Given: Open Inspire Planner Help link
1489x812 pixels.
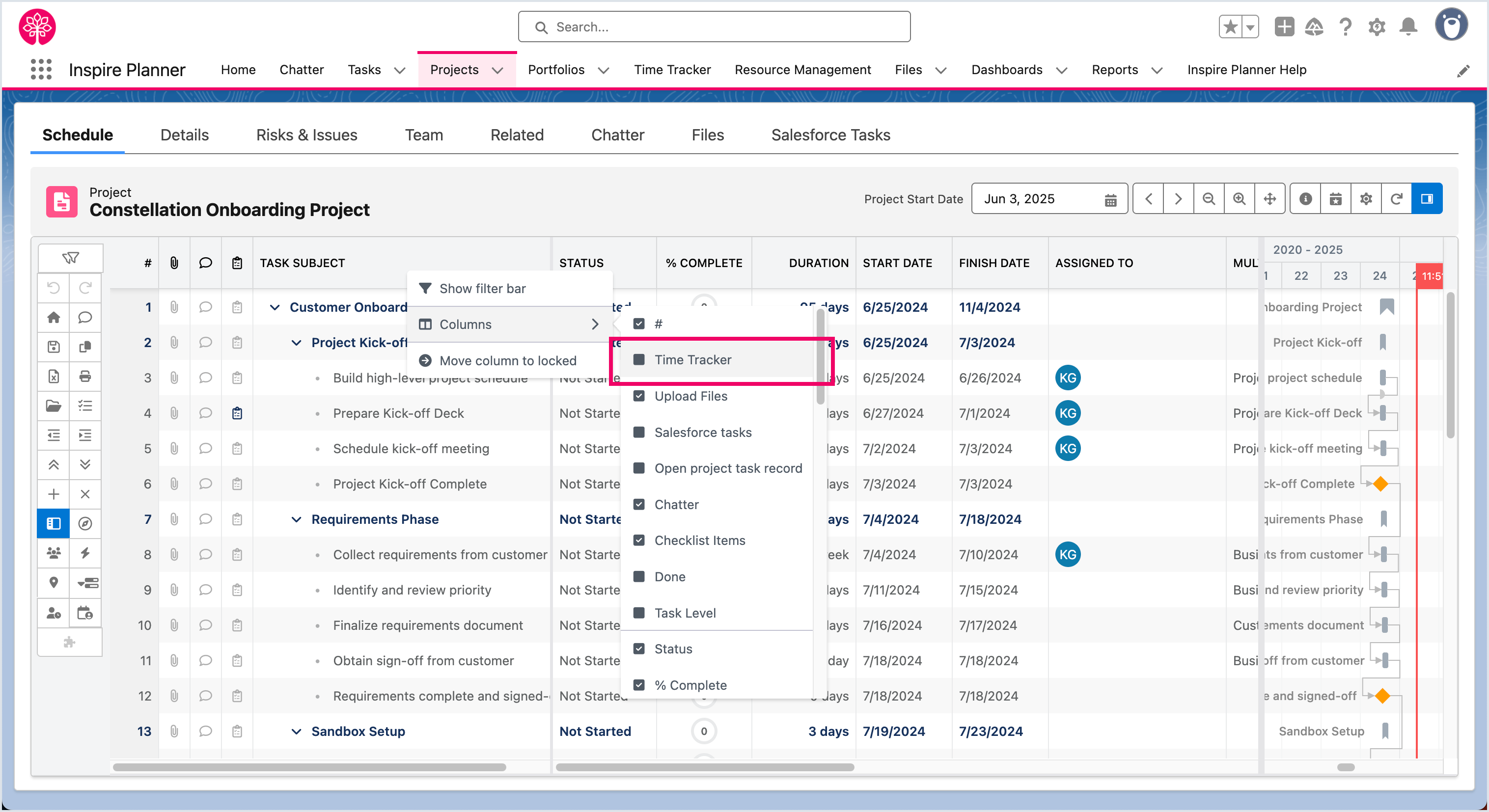Looking at the screenshot, I should (x=1247, y=69).
